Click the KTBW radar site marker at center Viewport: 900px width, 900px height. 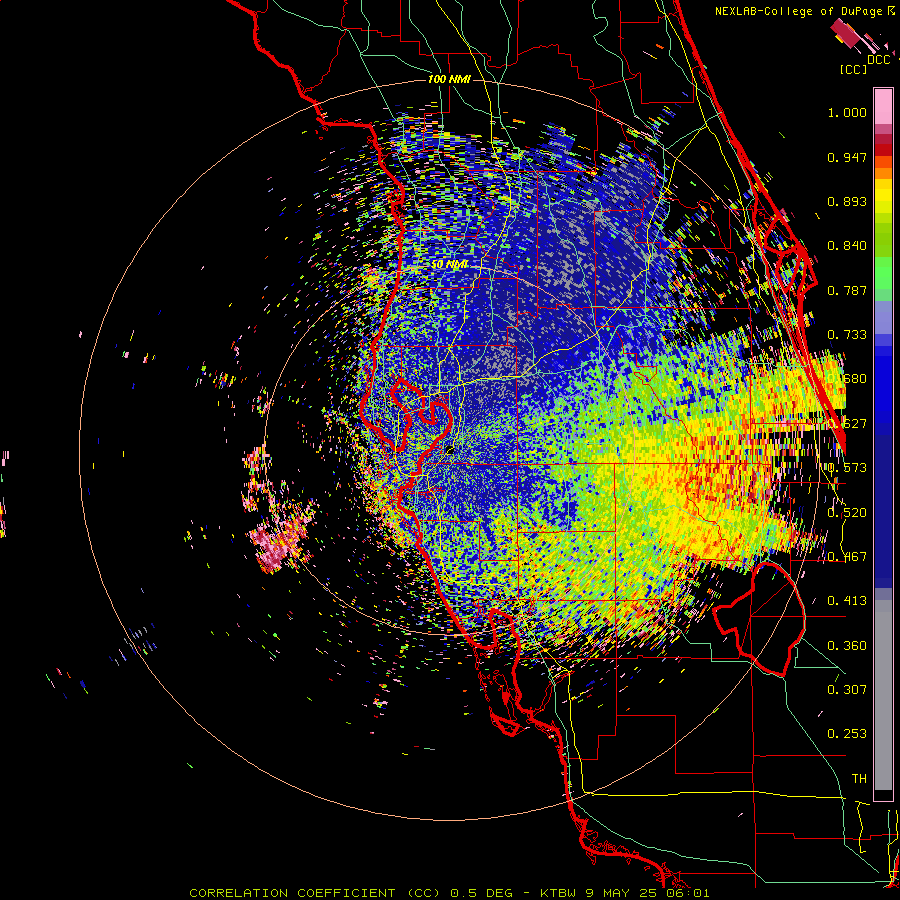pyautogui.click(x=449, y=449)
